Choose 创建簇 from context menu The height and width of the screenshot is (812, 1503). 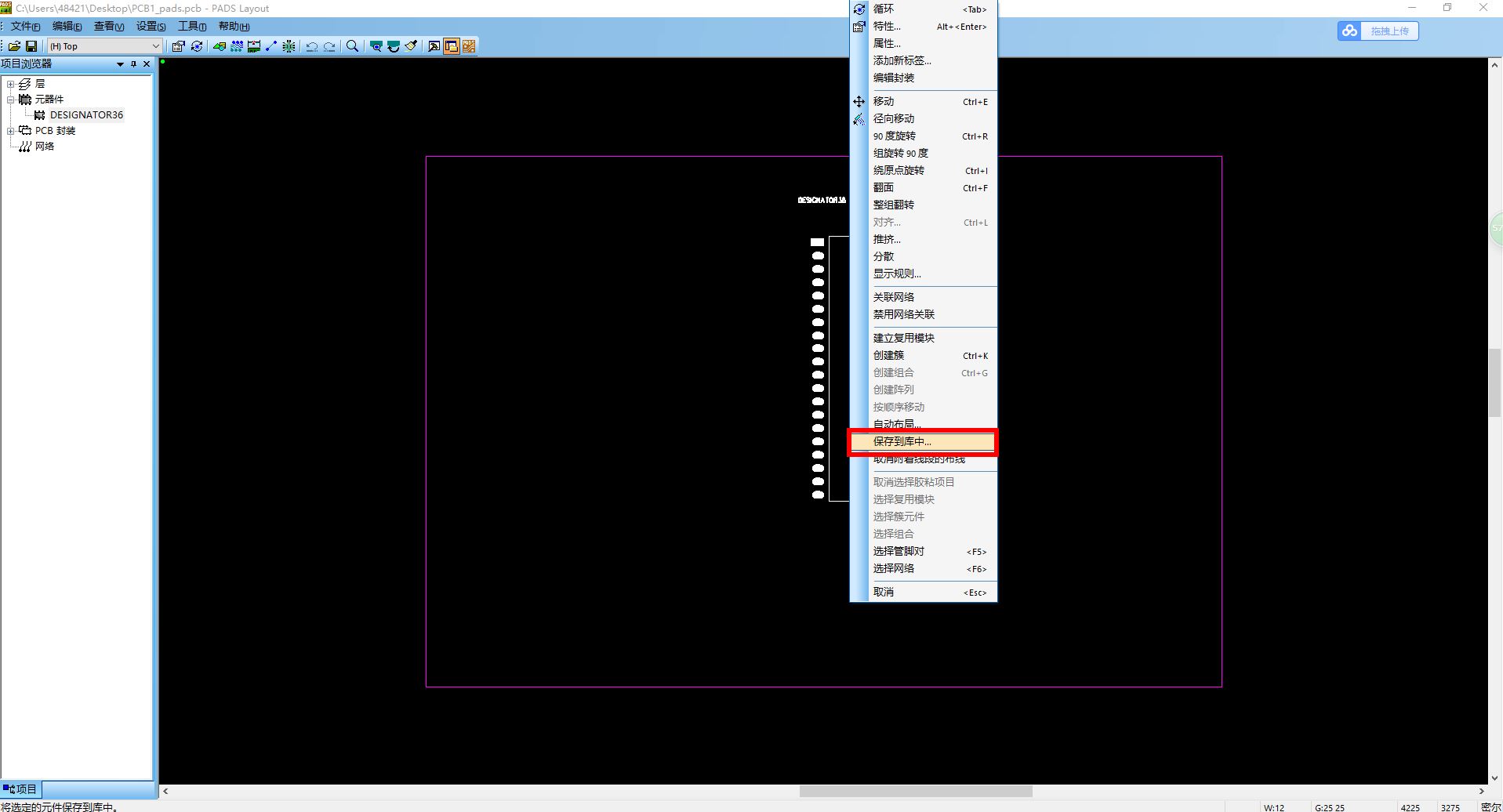coord(923,356)
